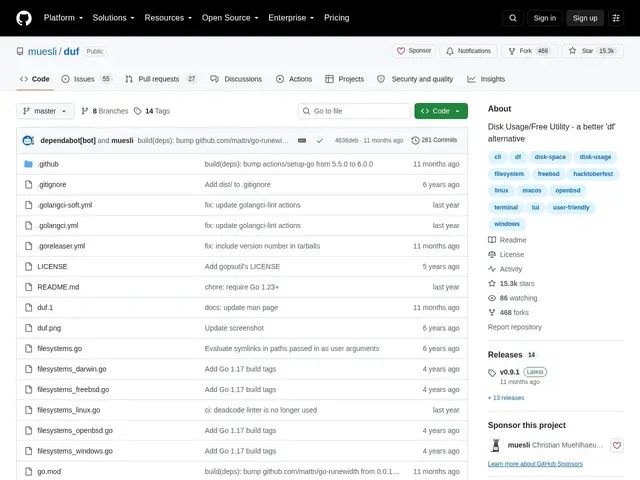This screenshot has height=480, width=640.
Task: Open the filesystems_darwin.go file
Action: (x=72, y=369)
